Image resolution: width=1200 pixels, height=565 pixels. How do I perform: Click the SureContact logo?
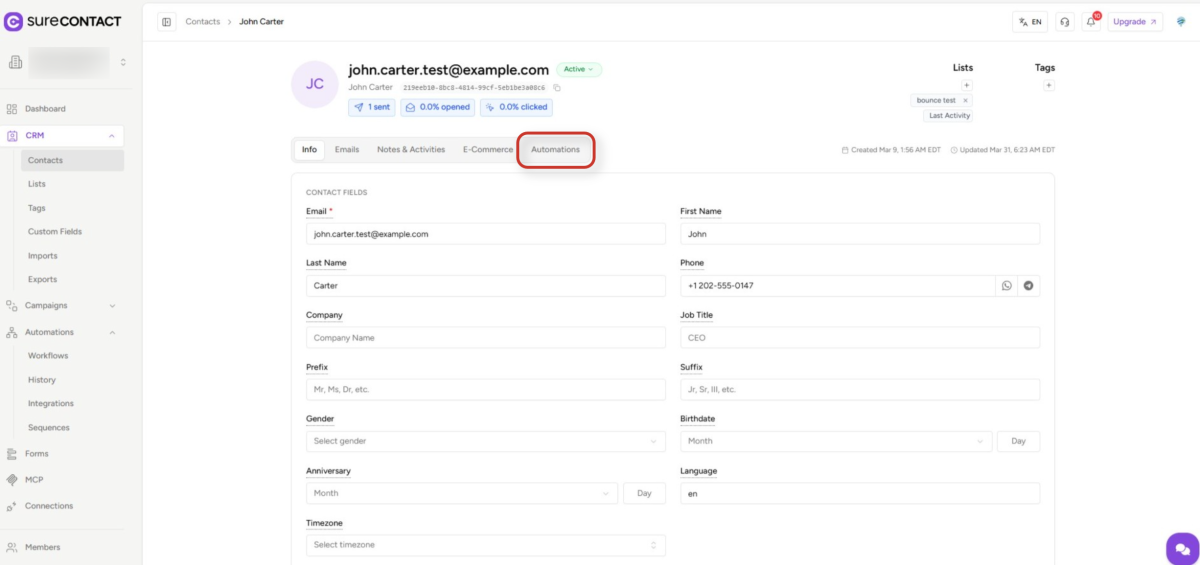tap(64, 21)
